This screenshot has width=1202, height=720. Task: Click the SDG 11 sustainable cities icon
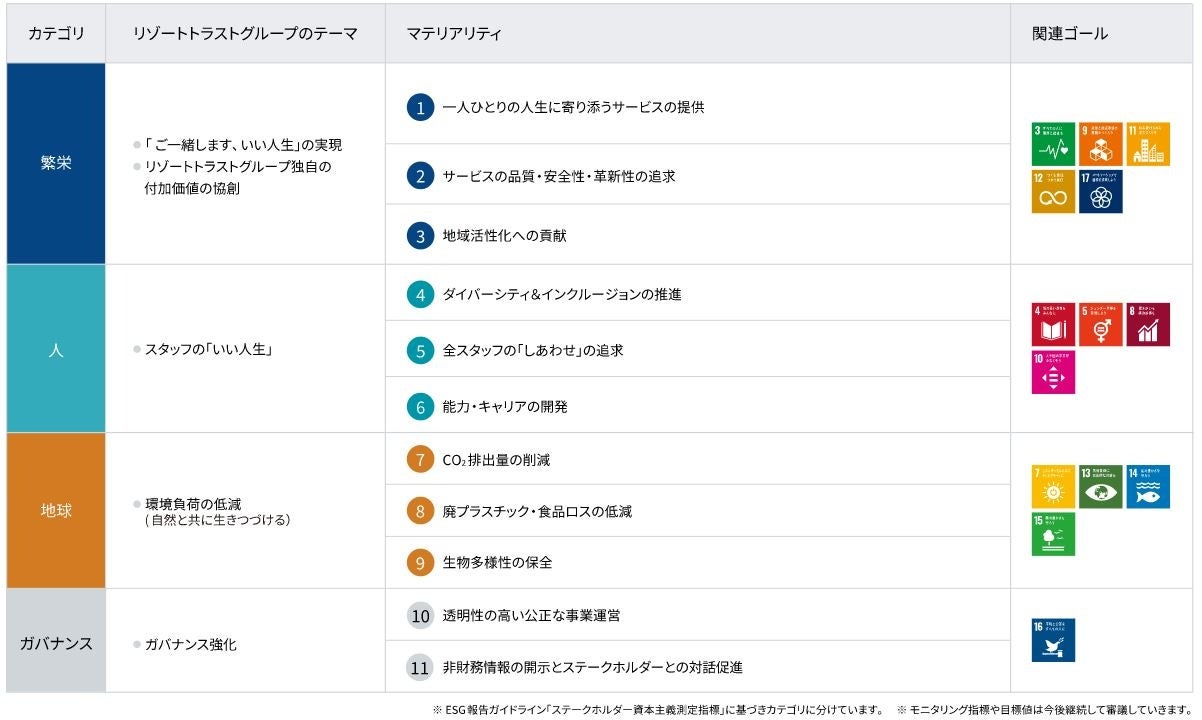(x=1148, y=144)
